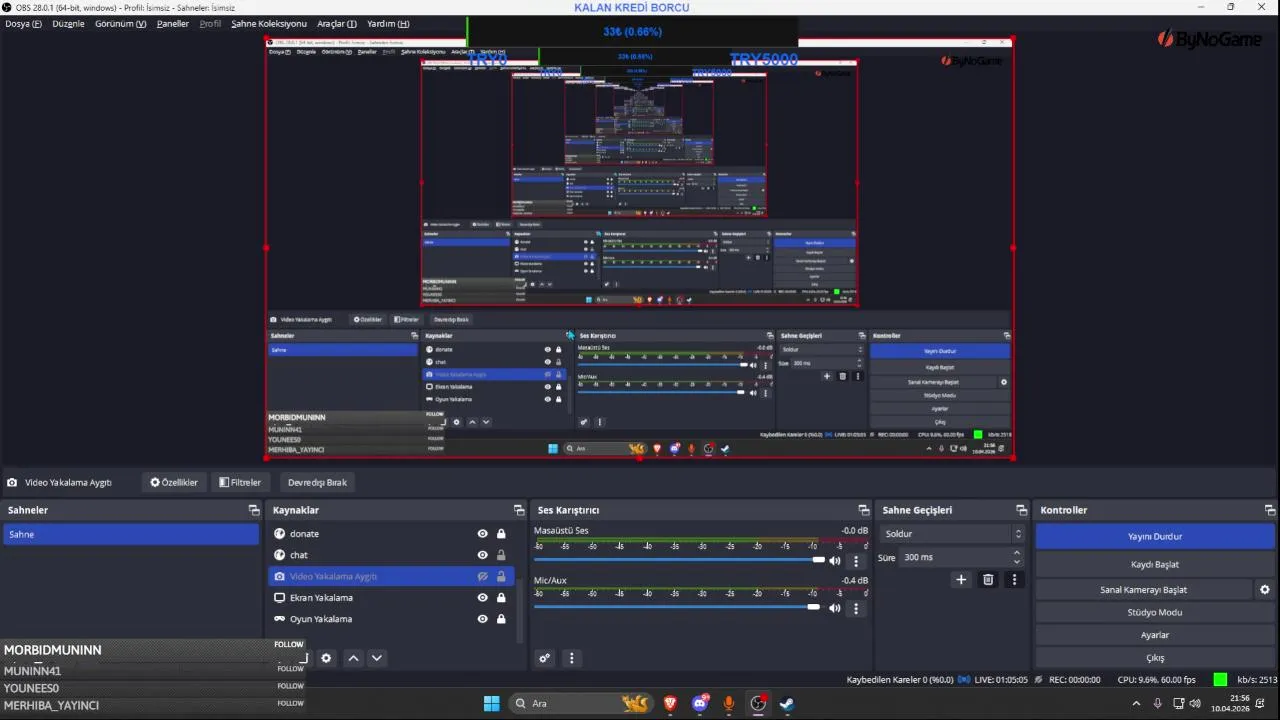Toggle lock on Ekran Yakalama source
Screen dimensions: 1280x720
click(x=501, y=598)
